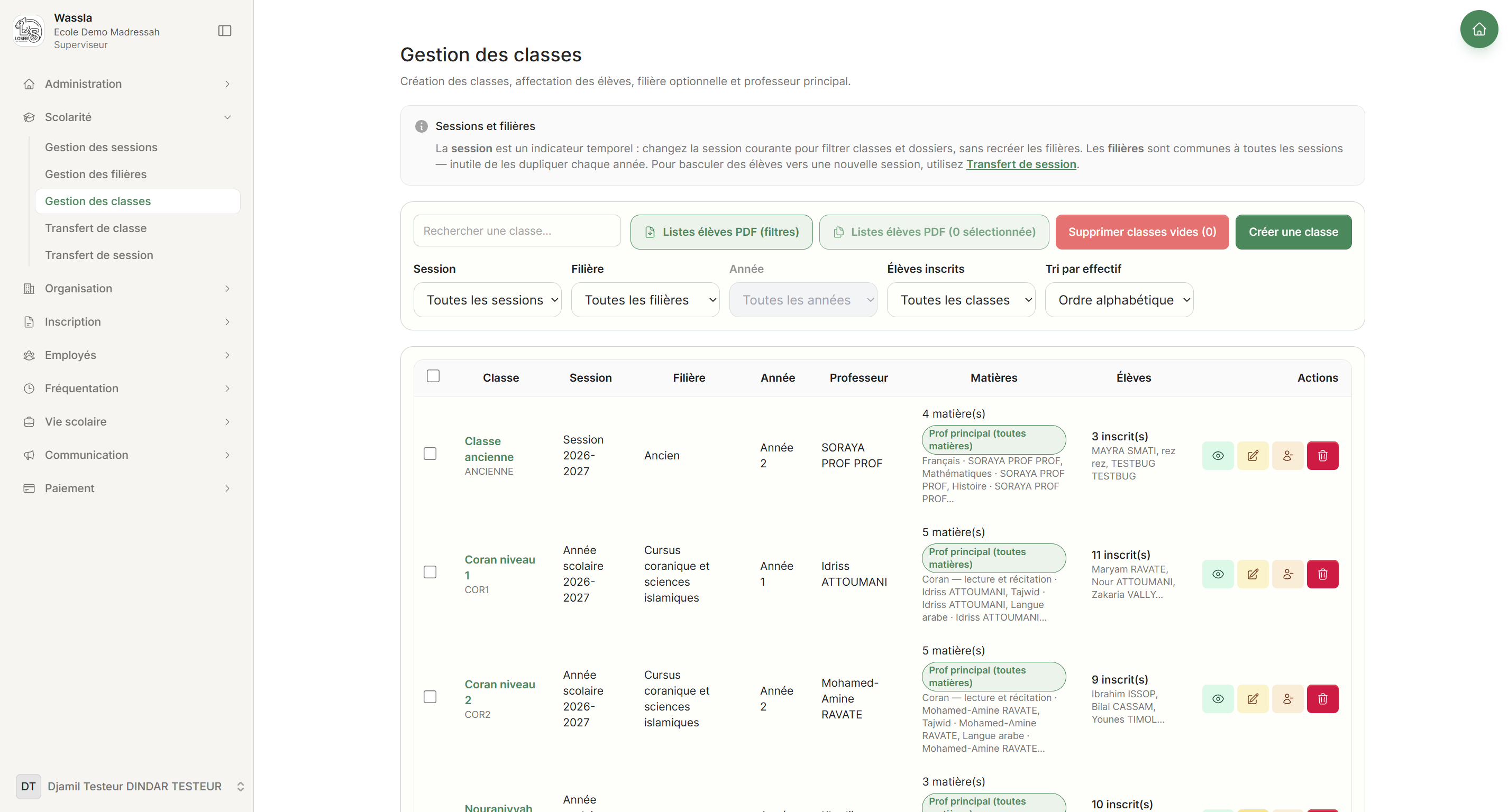View details of Coran niveau 1

click(1218, 574)
